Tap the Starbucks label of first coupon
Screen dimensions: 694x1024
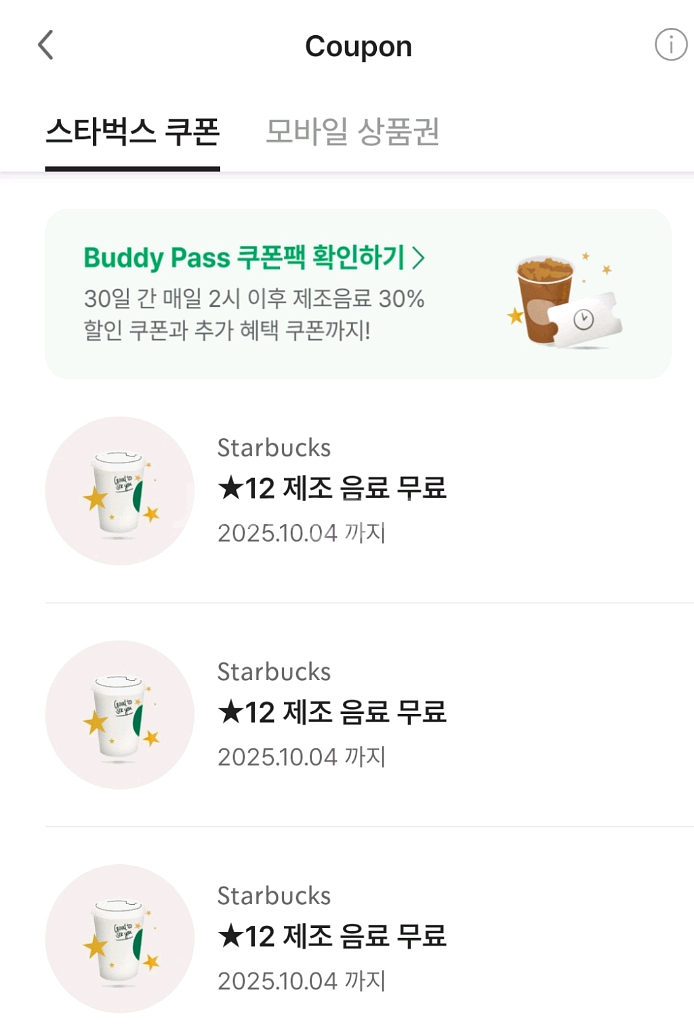pyautogui.click(x=274, y=448)
